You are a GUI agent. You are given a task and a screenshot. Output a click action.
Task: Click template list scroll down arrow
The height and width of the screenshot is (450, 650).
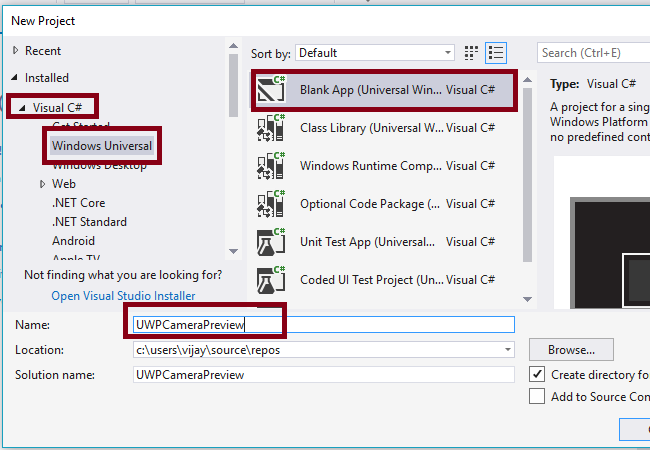click(x=527, y=299)
